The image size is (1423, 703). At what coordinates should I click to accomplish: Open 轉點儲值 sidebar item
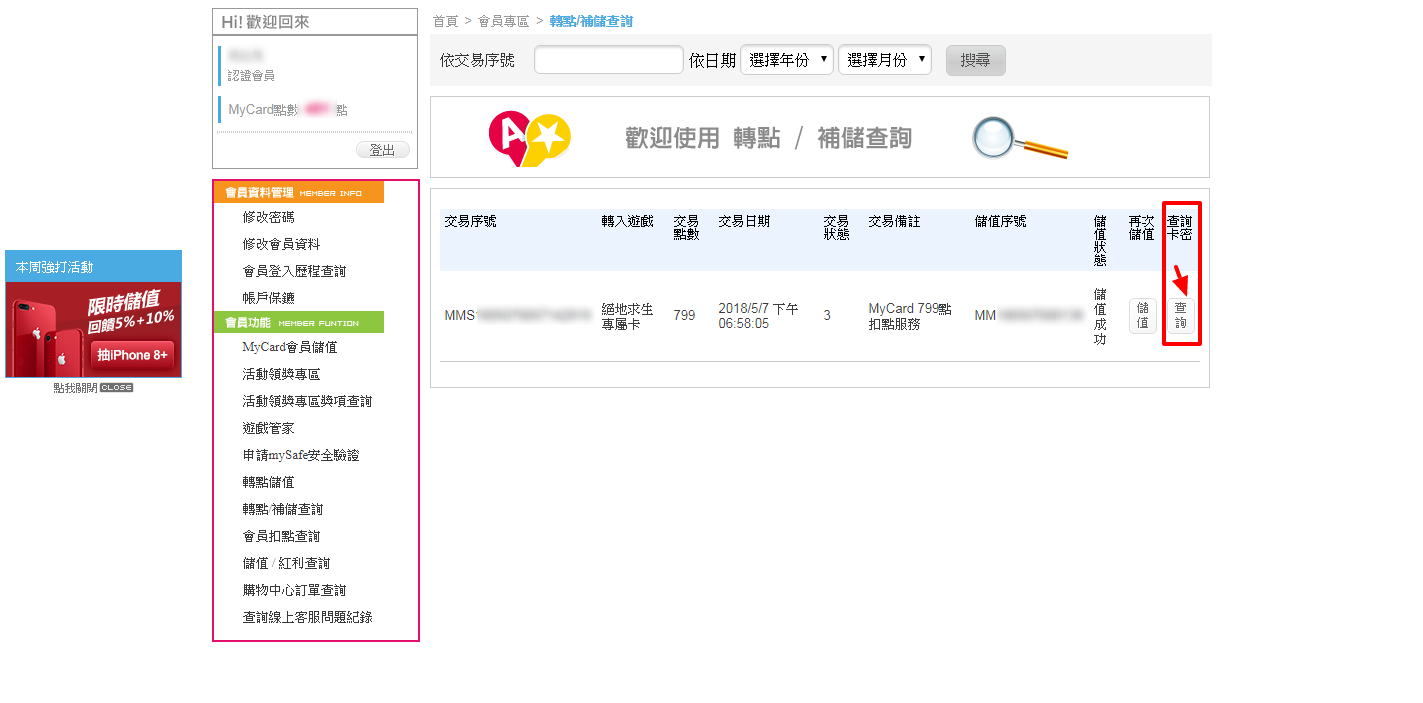point(268,482)
